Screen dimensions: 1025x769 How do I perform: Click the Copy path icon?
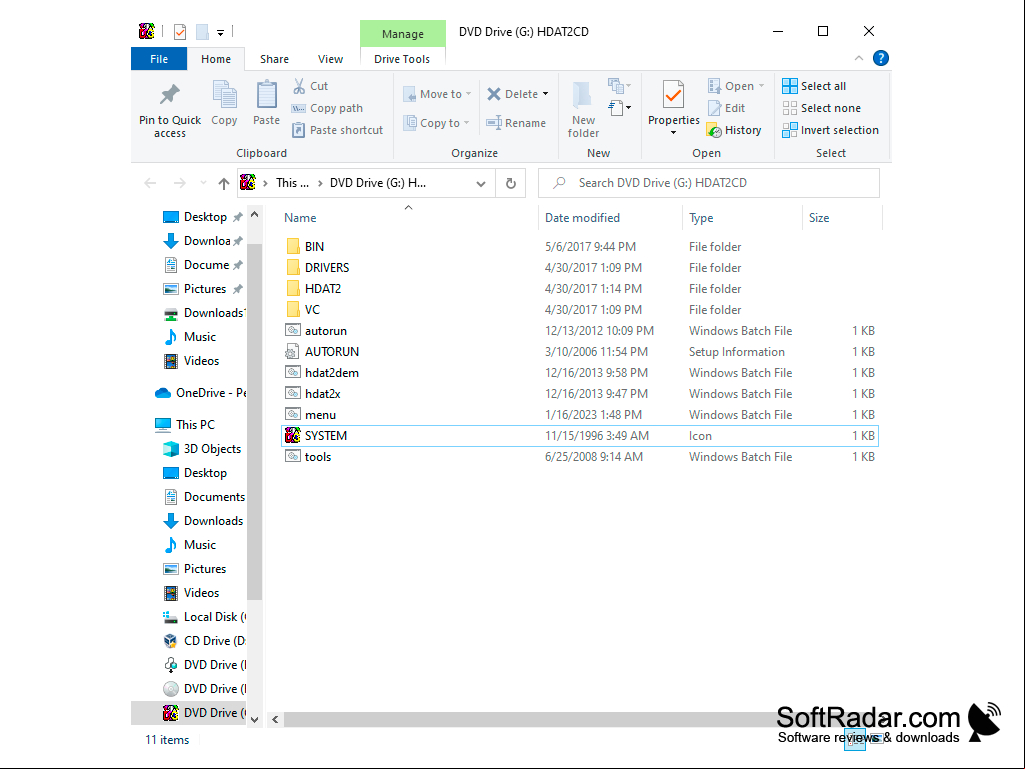299,108
